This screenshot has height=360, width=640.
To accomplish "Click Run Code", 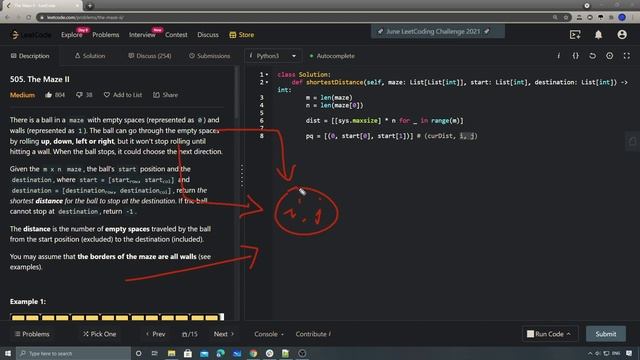I will tap(549, 334).
